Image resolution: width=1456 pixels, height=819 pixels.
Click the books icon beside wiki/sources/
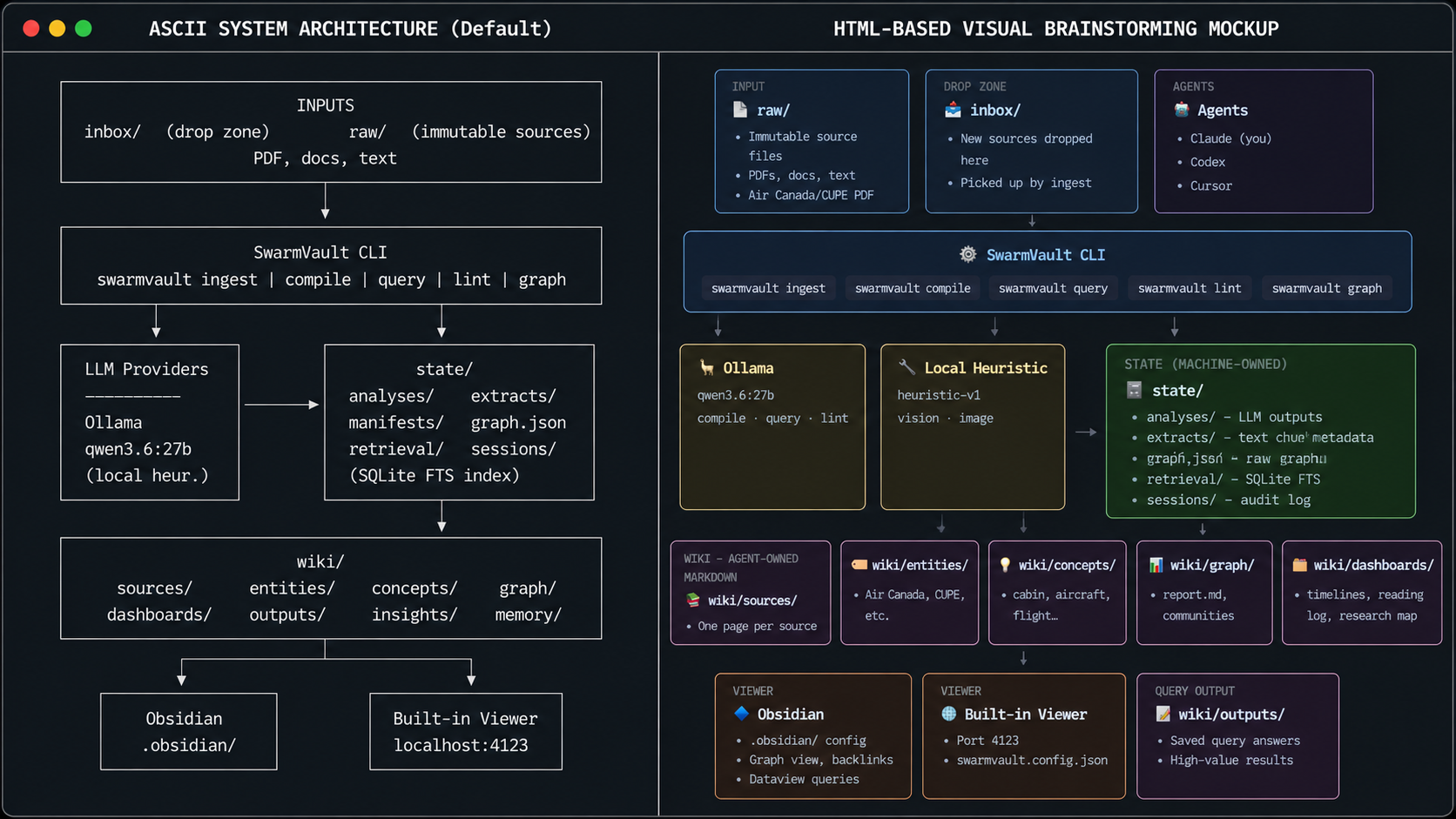[693, 600]
